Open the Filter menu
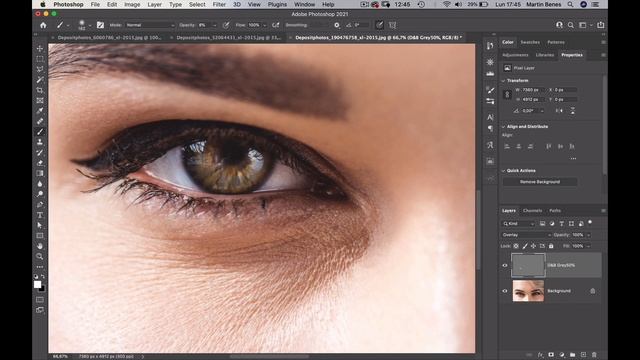The width and height of the screenshot is (640, 360). click(219, 4)
